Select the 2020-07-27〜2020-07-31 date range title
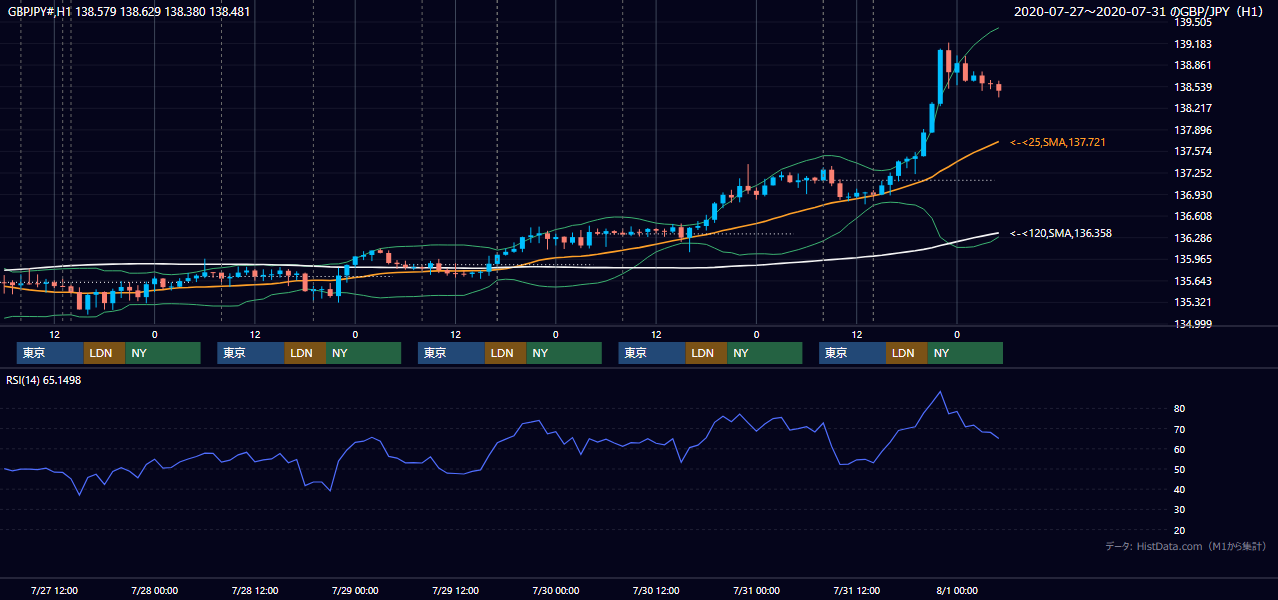Image resolution: width=1278 pixels, height=600 pixels. pyautogui.click(x=1140, y=12)
